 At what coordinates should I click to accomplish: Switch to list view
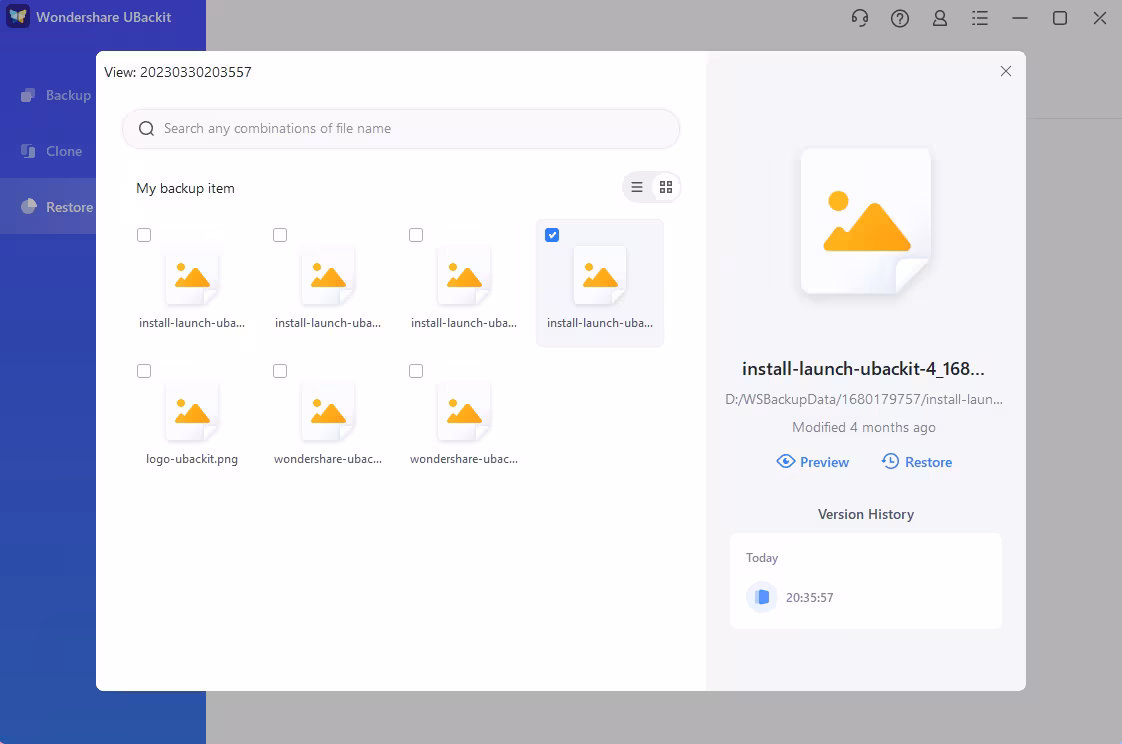[637, 187]
